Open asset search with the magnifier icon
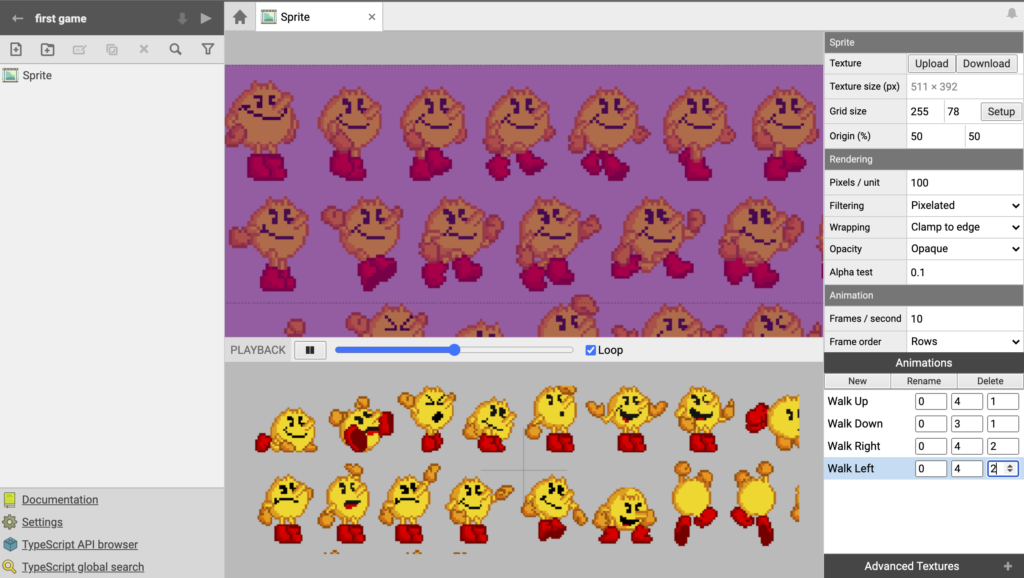1024x578 pixels. pyautogui.click(x=176, y=49)
